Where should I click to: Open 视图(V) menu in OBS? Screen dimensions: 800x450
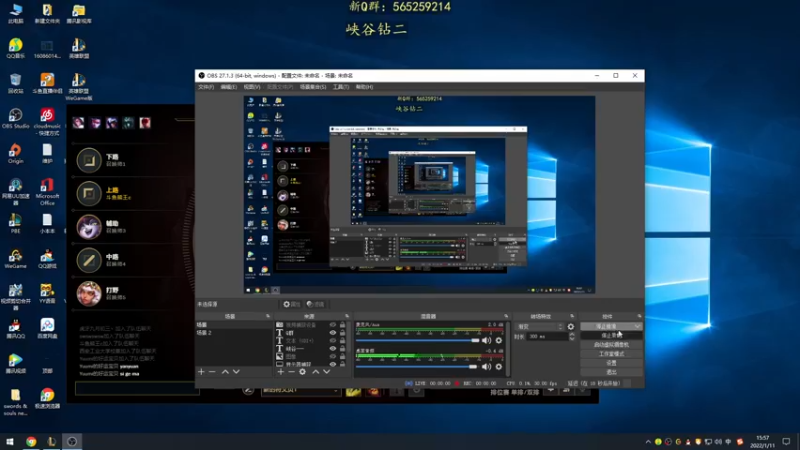[x=252, y=87]
